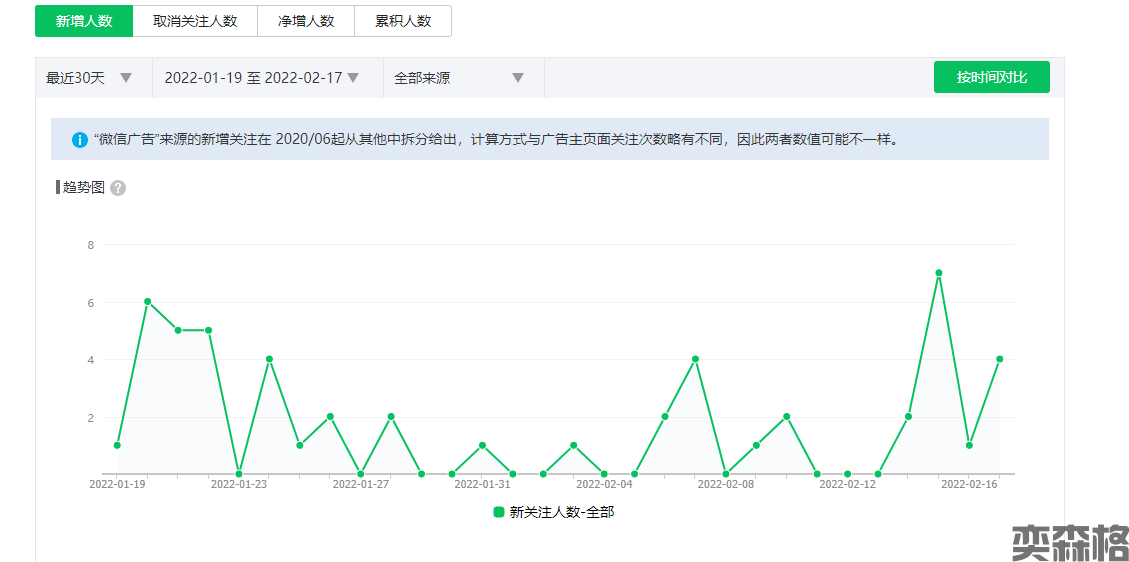Click the arrow icon beside the date range
Screen dimensions: 1129x562
point(353,78)
